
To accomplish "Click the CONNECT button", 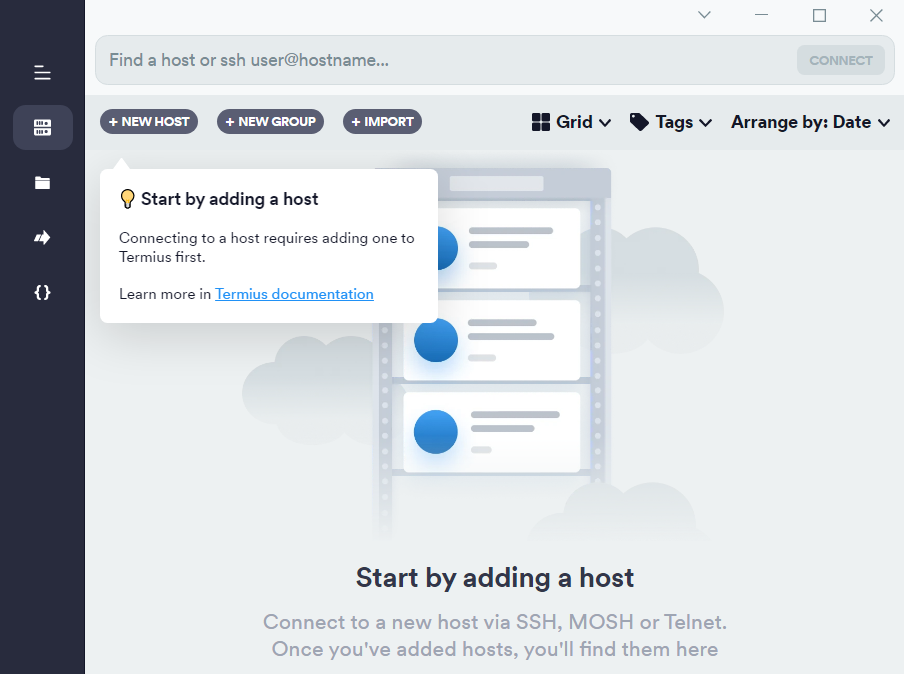I will [841, 60].
